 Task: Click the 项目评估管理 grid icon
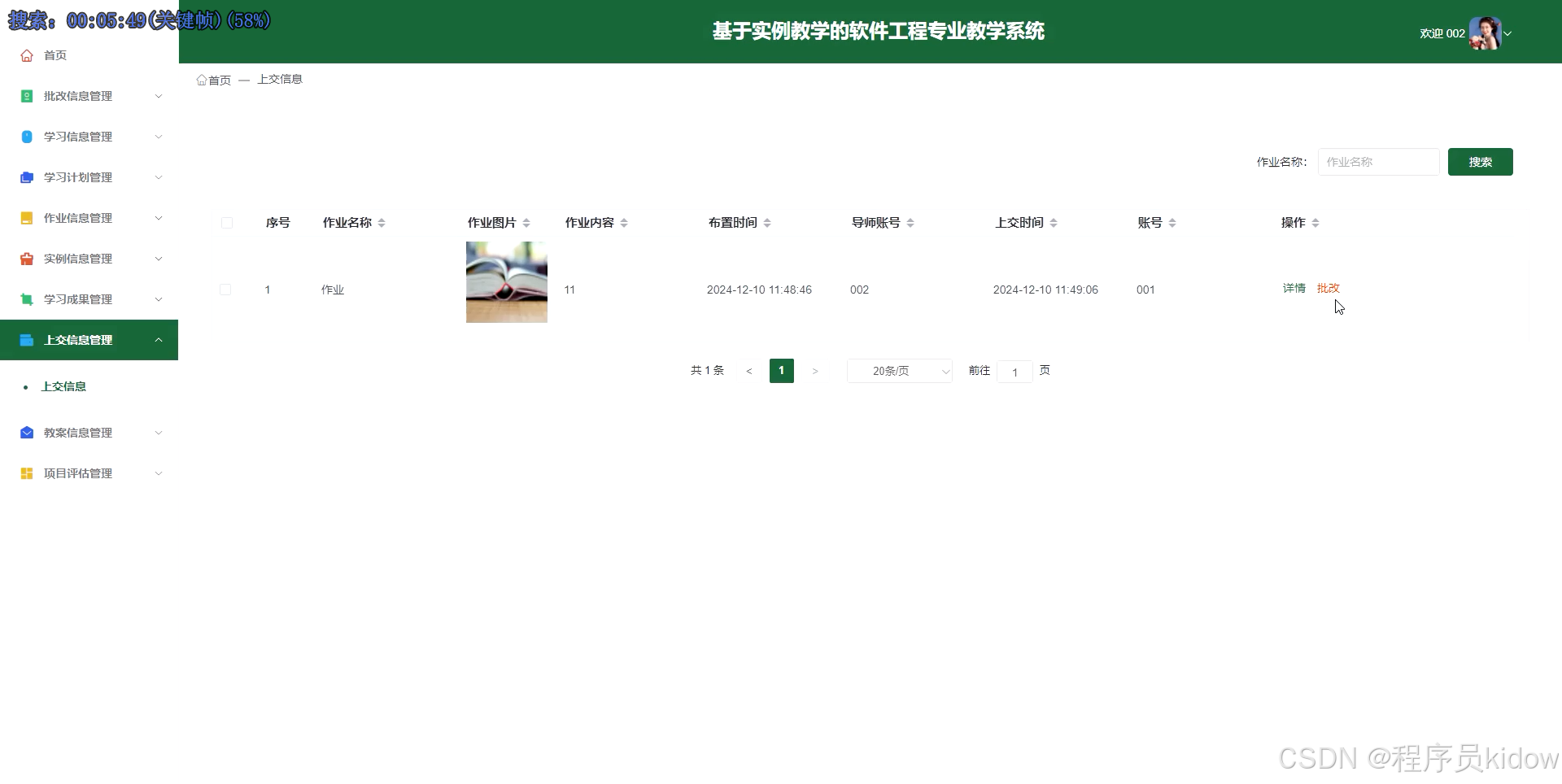point(27,473)
